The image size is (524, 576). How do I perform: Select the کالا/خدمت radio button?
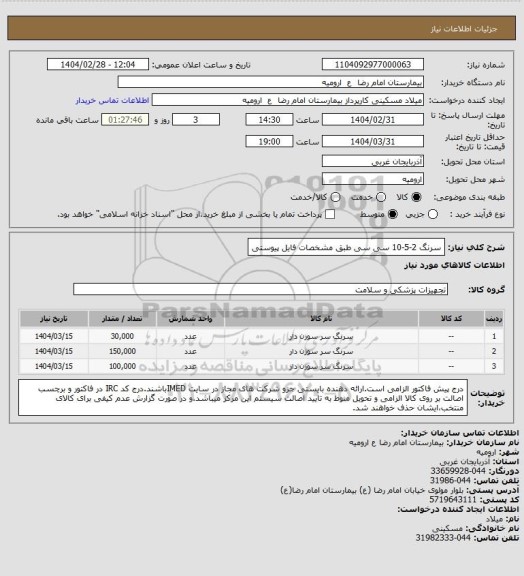(335, 197)
